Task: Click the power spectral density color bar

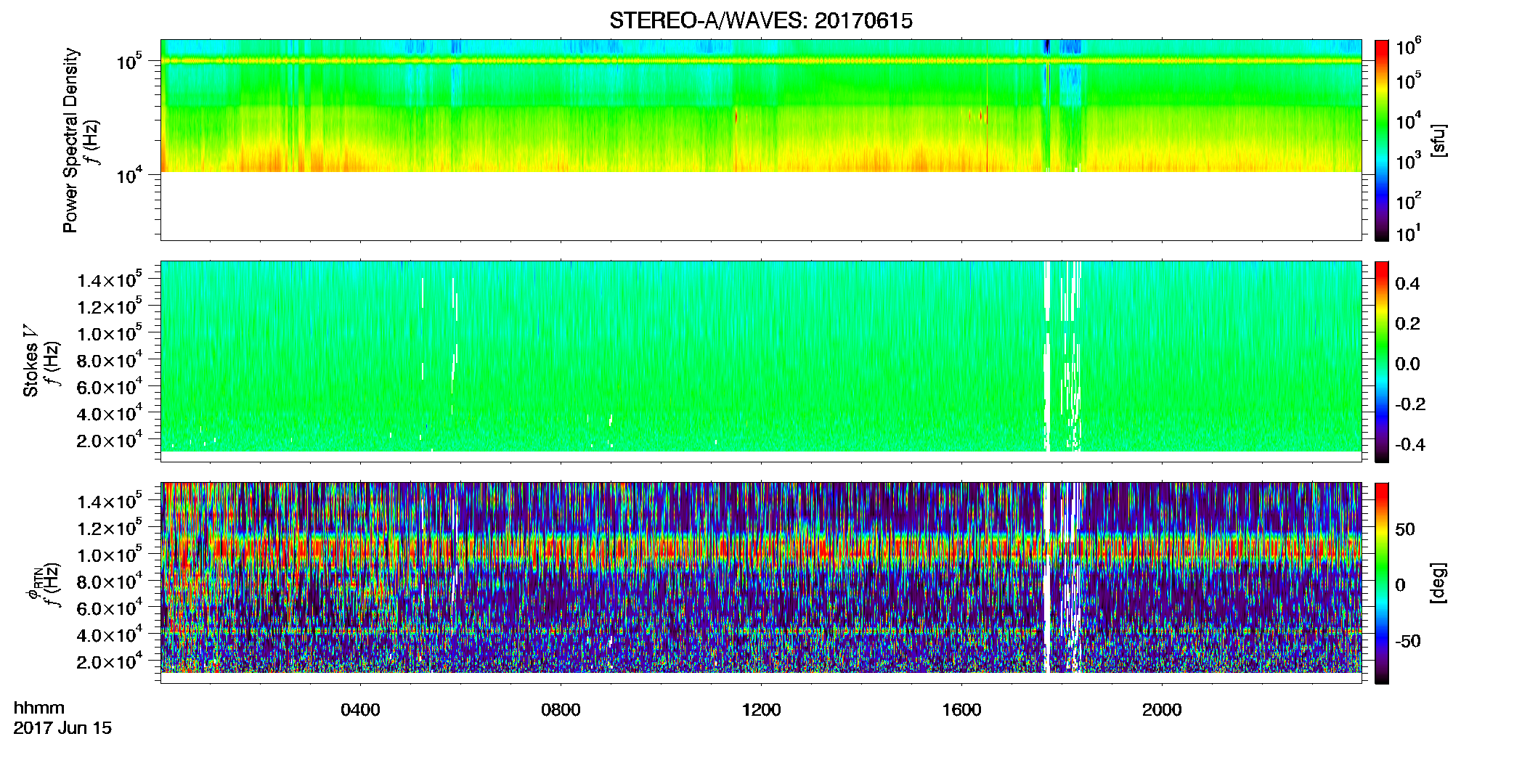Action: [x=1382, y=140]
